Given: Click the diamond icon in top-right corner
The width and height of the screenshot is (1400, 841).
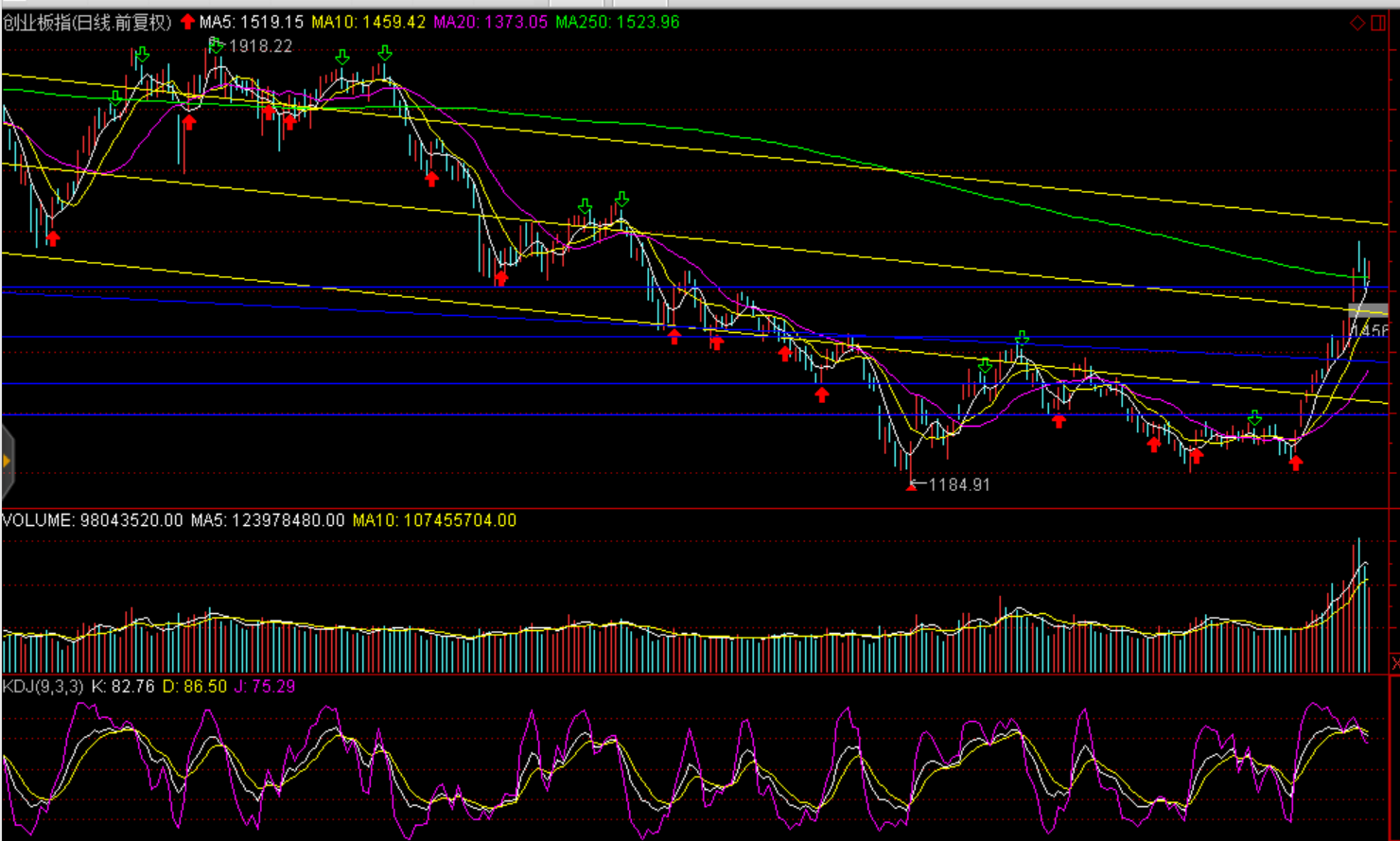Looking at the screenshot, I should (x=1356, y=23).
